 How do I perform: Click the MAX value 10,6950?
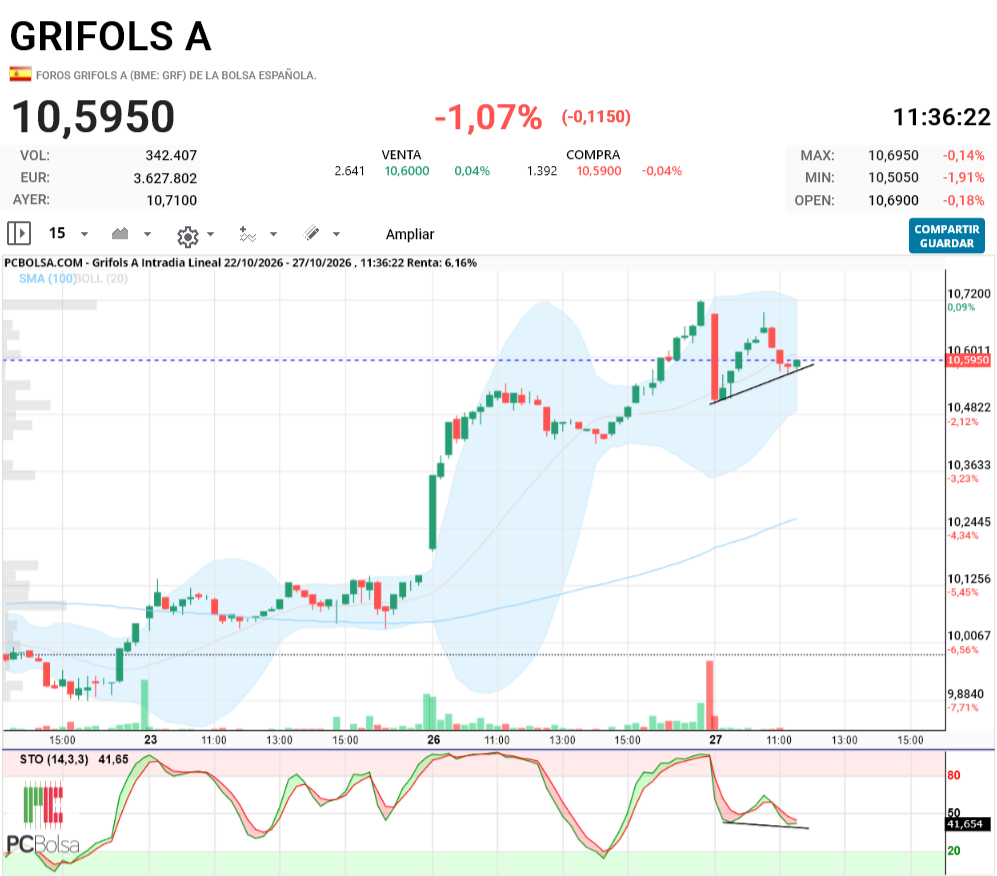coord(893,155)
